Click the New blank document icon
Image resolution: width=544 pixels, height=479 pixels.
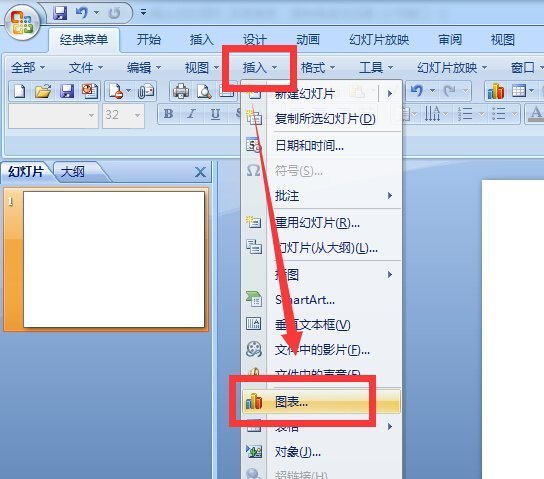click(x=19, y=92)
